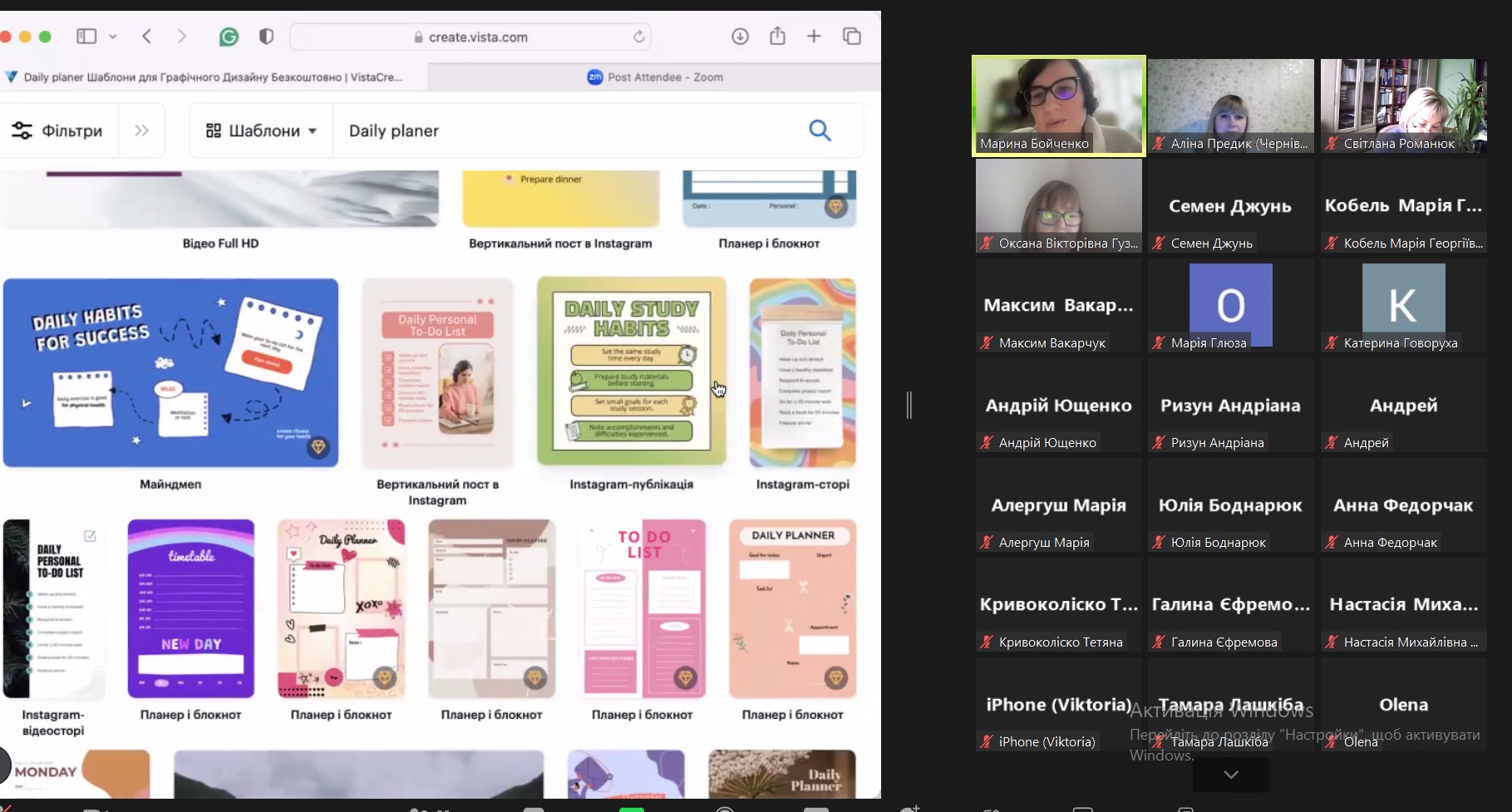Click the blue search magnifier icon

[820, 130]
